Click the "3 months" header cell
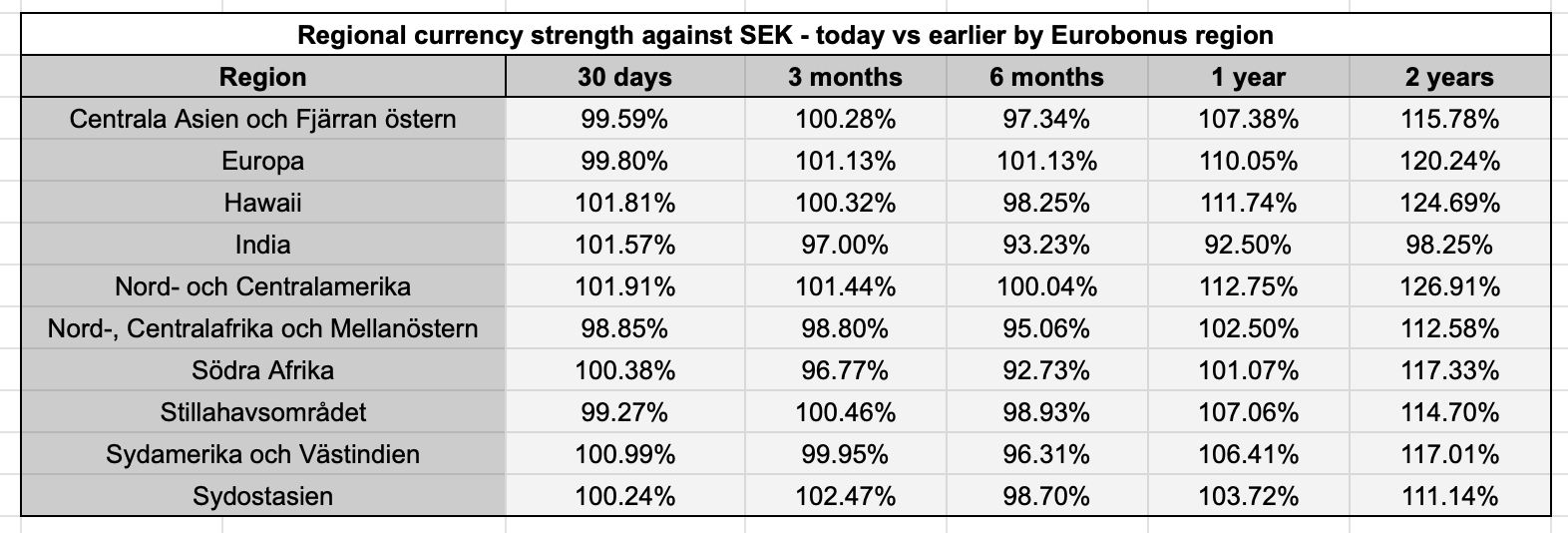The width and height of the screenshot is (1568, 533). (844, 77)
